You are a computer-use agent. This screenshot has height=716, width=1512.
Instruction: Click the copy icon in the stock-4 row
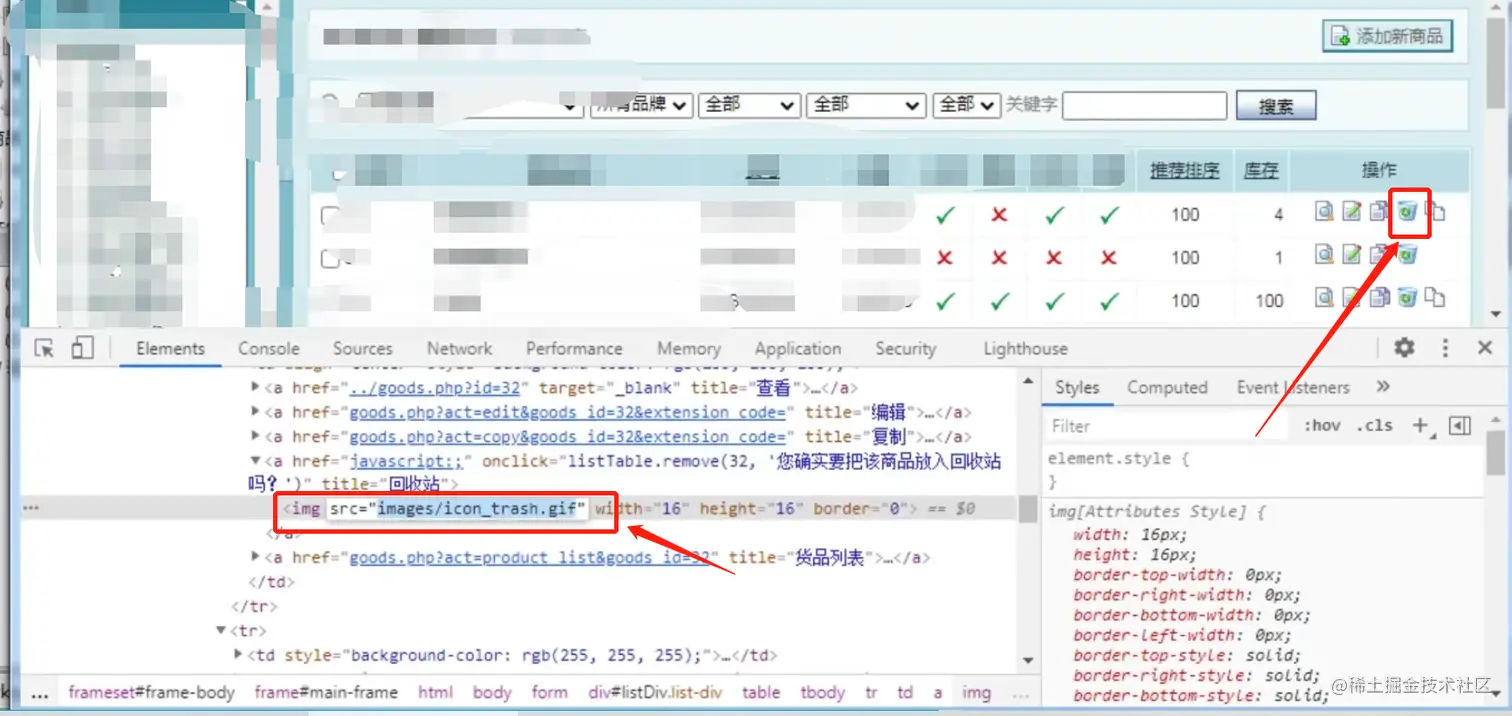1379,211
